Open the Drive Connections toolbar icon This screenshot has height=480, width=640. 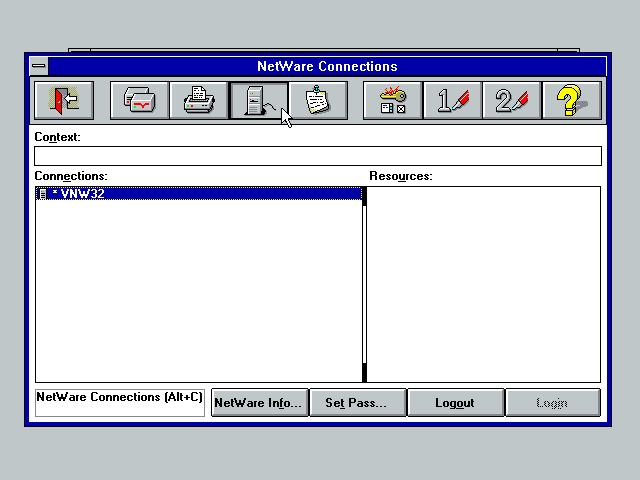[139, 100]
